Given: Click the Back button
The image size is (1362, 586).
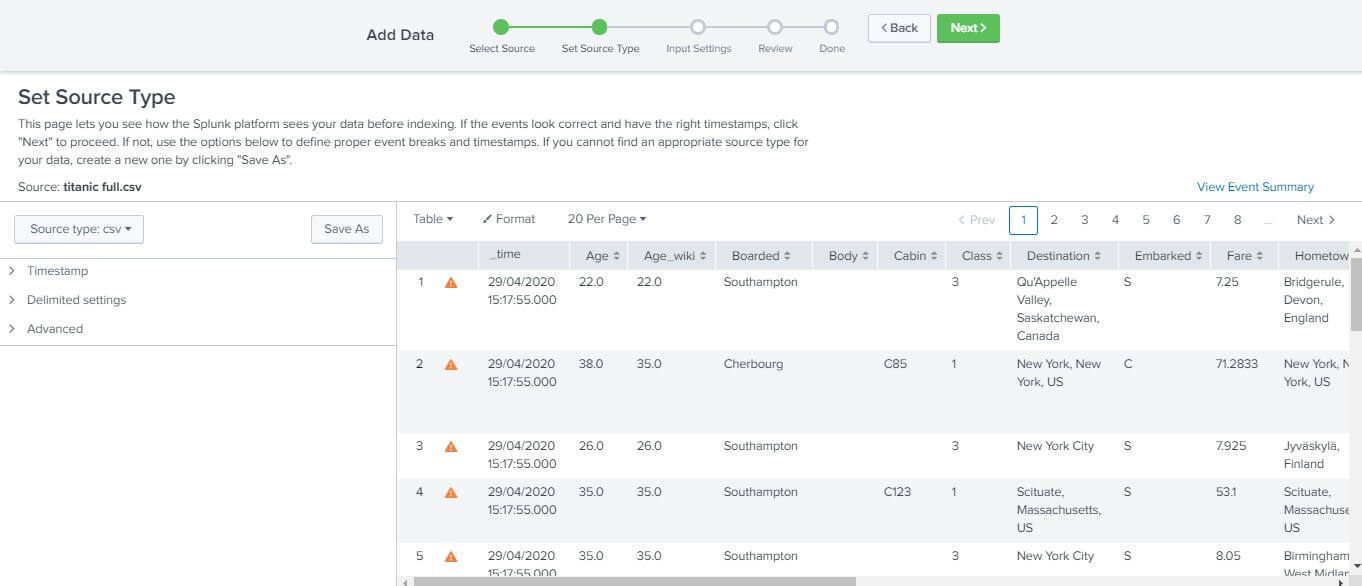Looking at the screenshot, I should pyautogui.click(x=899, y=28).
